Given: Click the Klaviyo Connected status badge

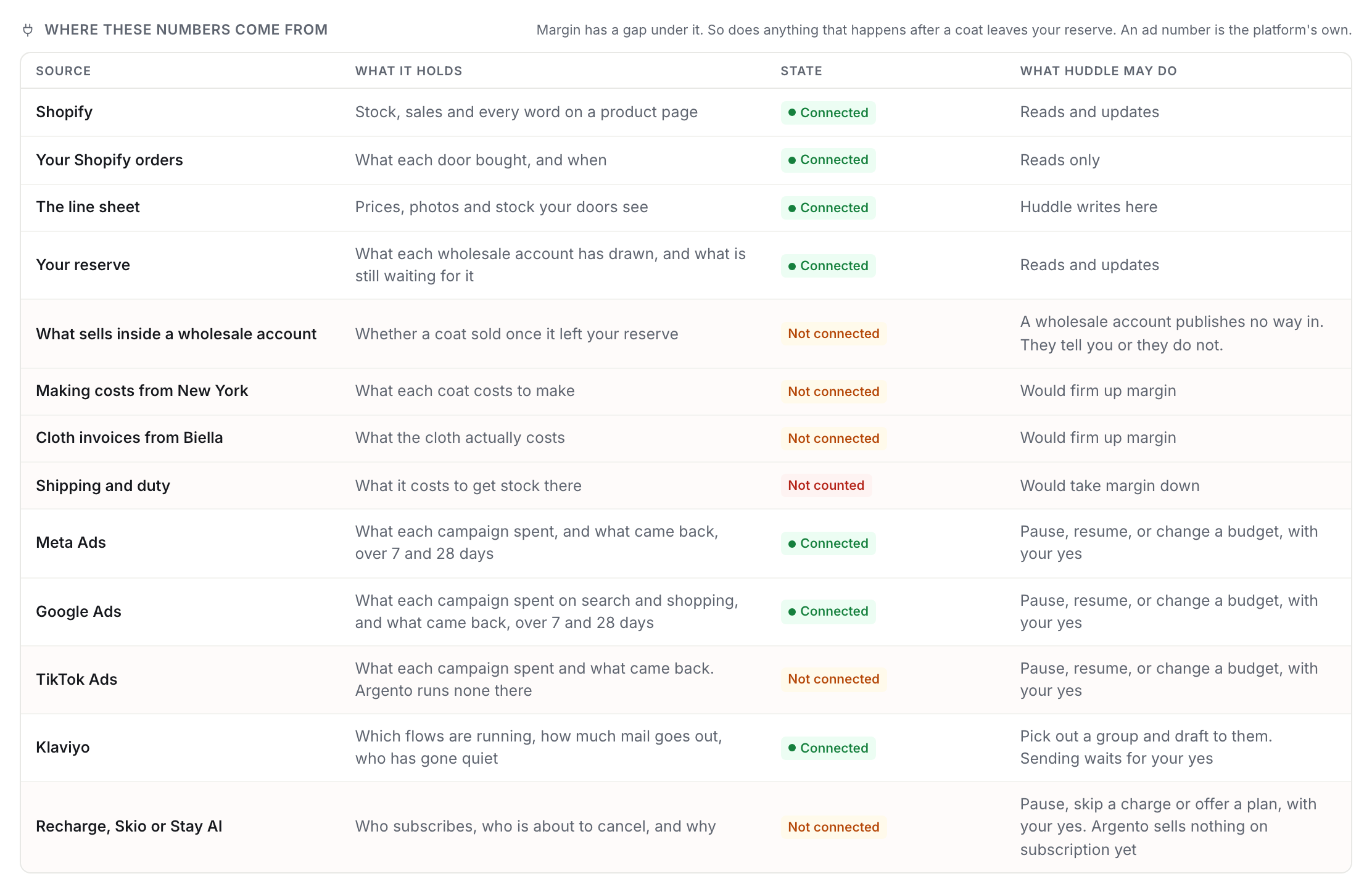Looking at the screenshot, I should pos(828,748).
